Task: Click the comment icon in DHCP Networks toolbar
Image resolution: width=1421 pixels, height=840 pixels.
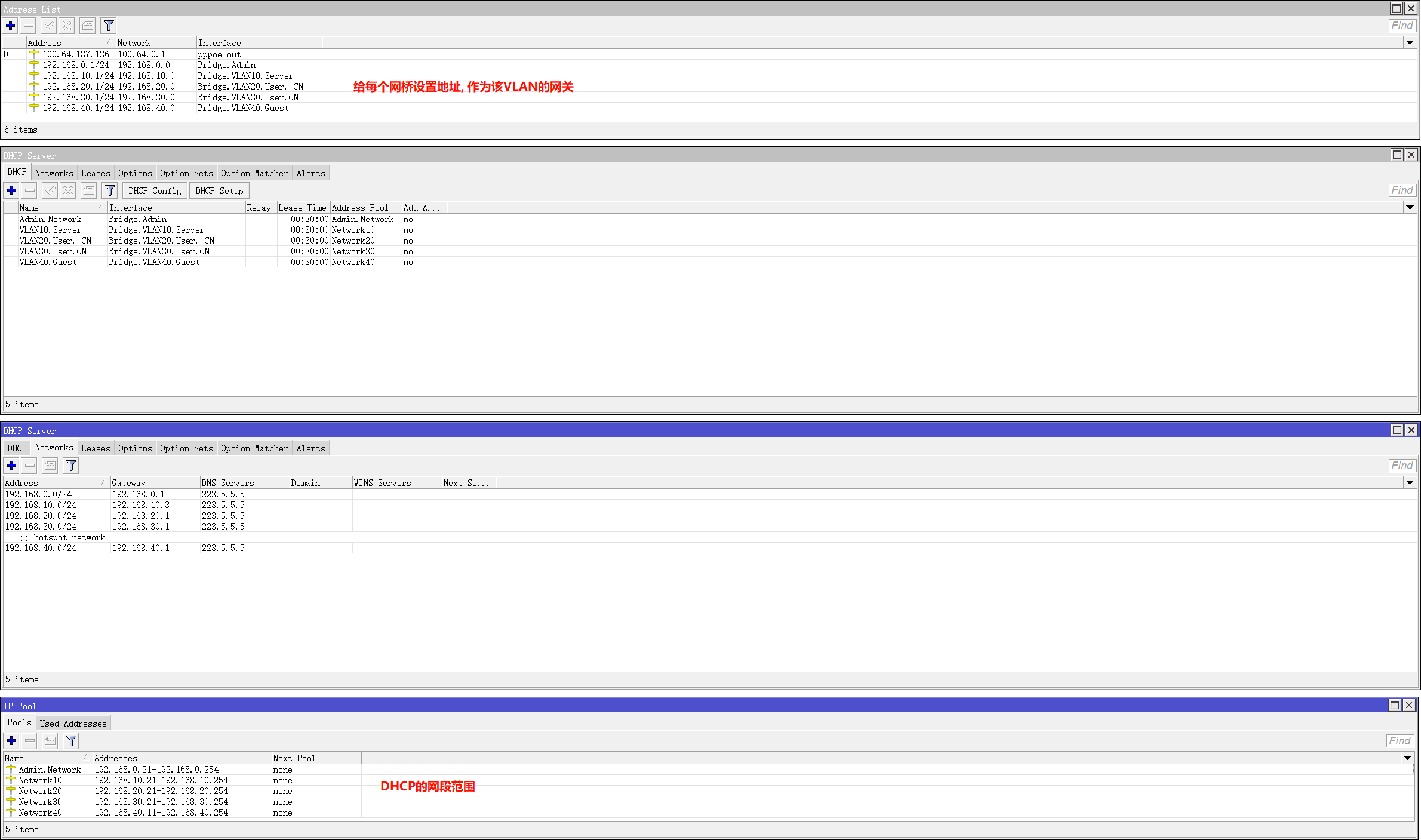Action: click(50, 466)
